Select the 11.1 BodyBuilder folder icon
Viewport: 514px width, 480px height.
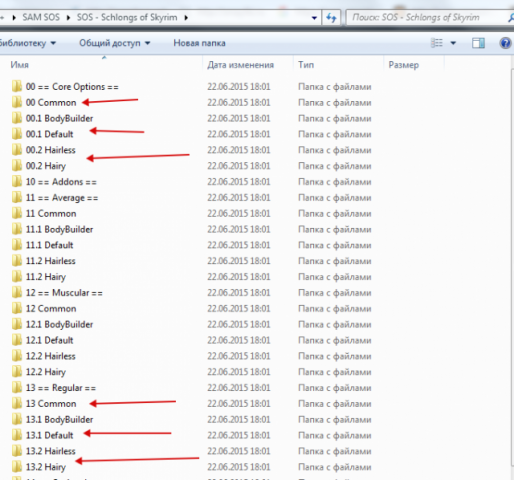[17, 229]
